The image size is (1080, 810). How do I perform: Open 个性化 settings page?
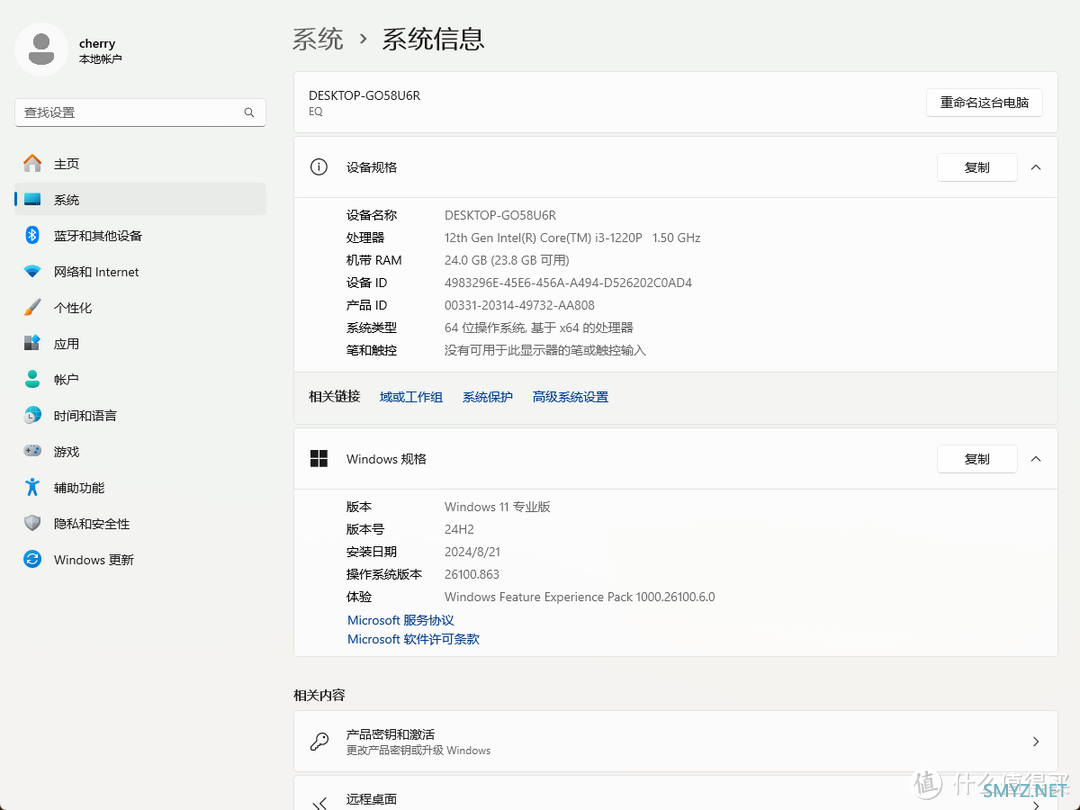pos(140,307)
